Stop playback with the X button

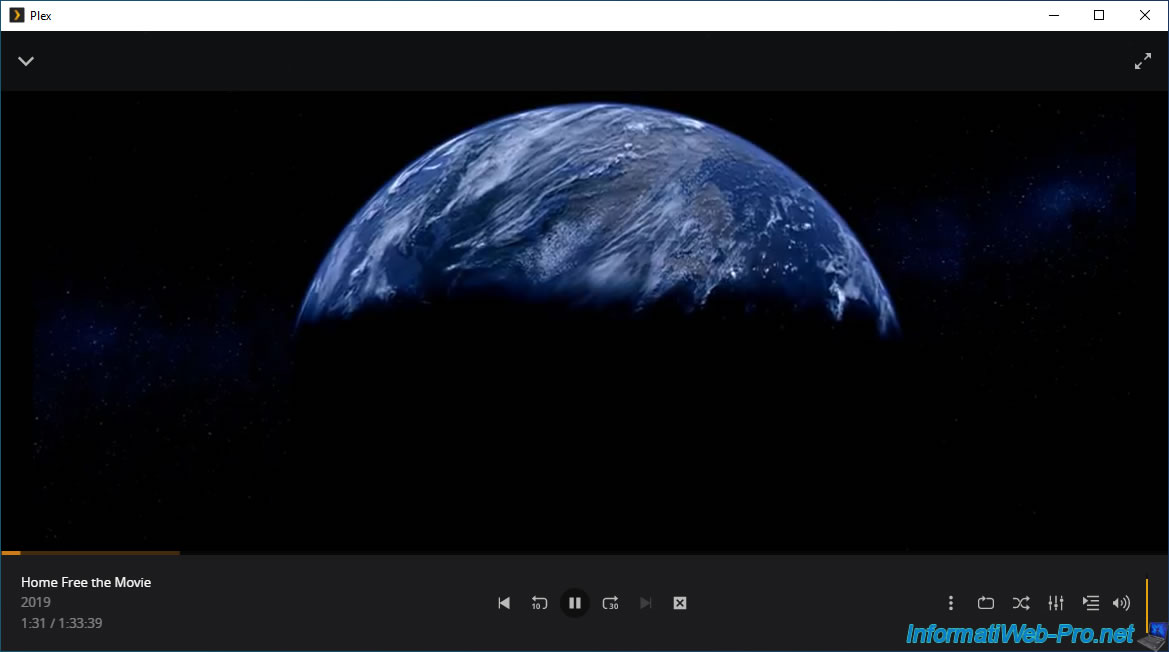pos(680,603)
